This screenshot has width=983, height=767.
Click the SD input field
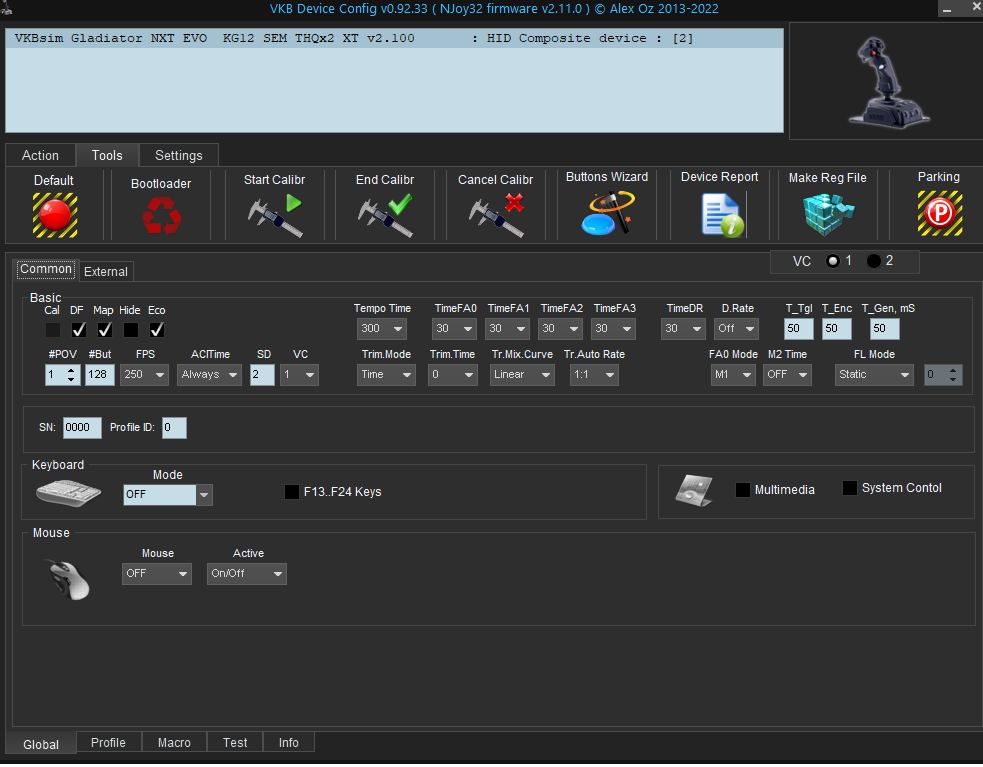[x=262, y=374]
